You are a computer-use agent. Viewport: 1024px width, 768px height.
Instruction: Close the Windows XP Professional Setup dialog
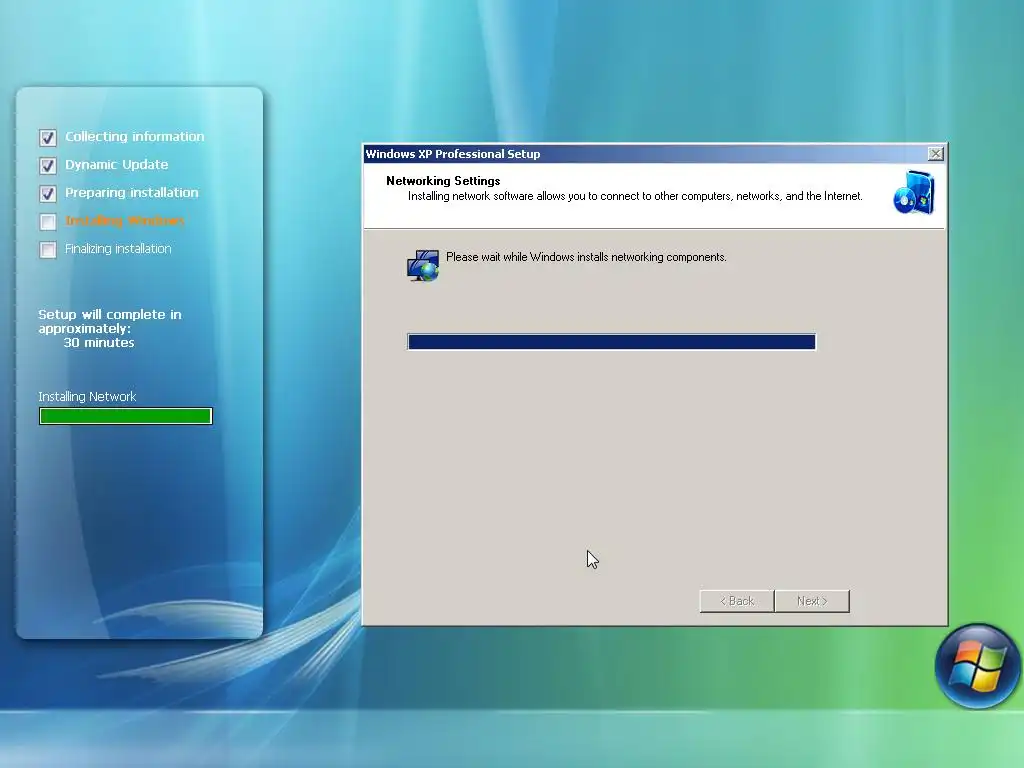tap(935, 153)
